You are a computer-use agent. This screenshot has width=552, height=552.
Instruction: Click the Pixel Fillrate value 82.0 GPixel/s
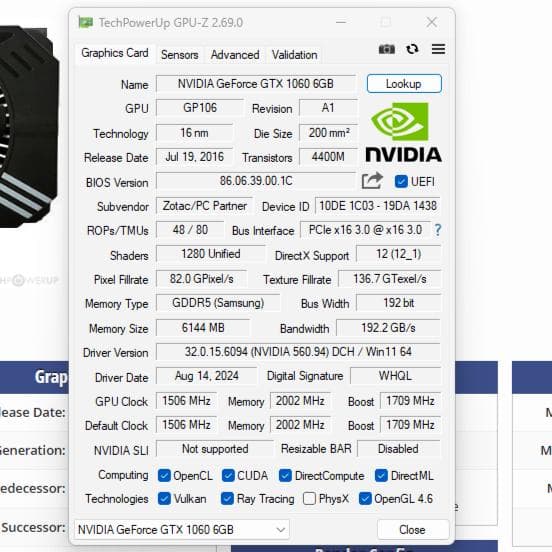tap(201, 279)
